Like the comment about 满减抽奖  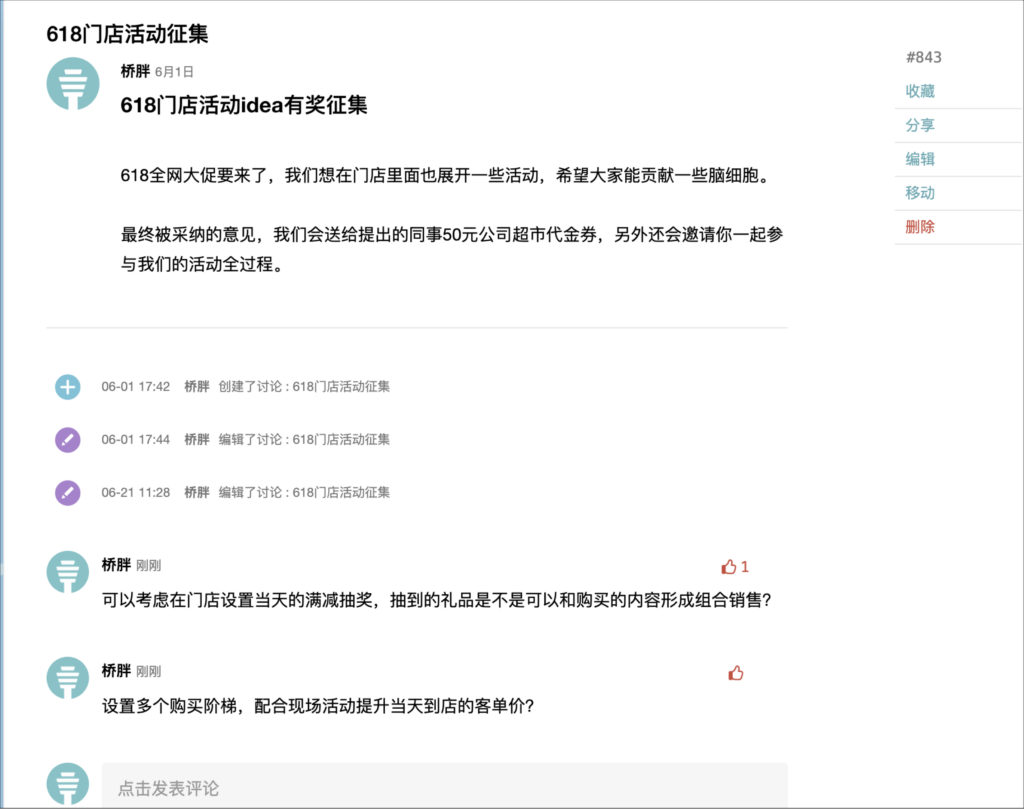pos(728,567)
